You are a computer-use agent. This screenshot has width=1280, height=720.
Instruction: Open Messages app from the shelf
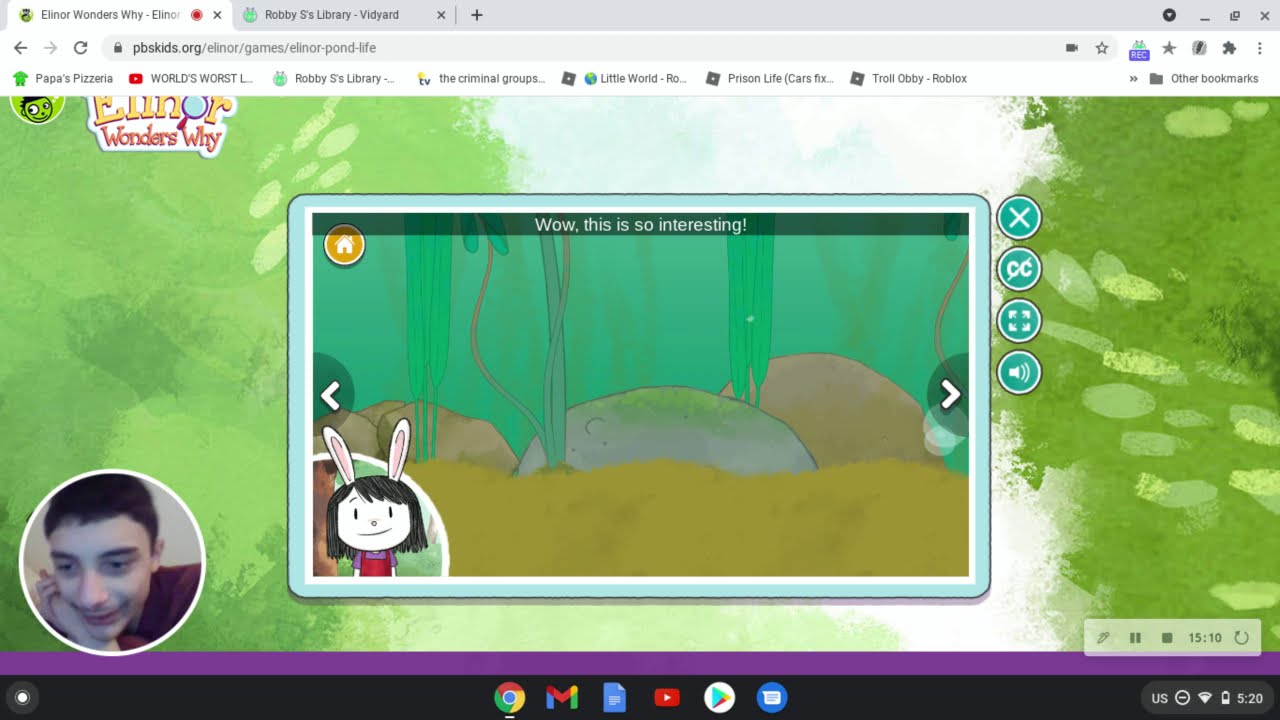771,698
